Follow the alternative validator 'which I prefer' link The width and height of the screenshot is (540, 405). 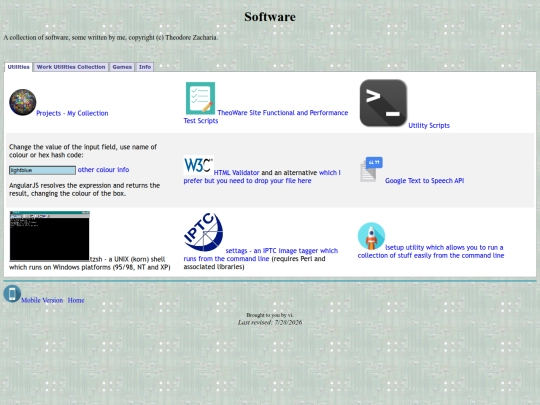(x=262, y=177)
